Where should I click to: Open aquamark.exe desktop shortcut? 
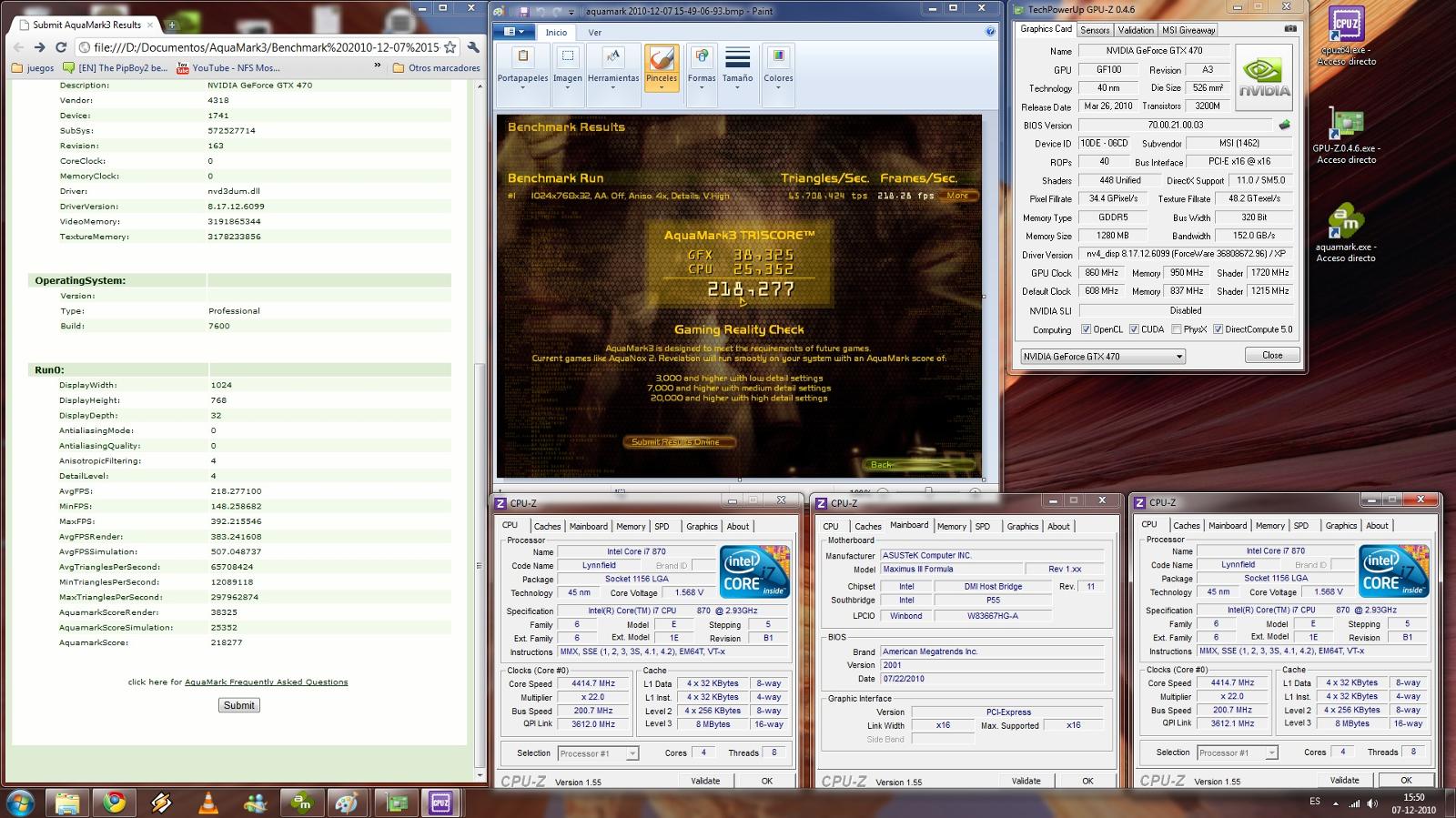tap(1346, 234)
